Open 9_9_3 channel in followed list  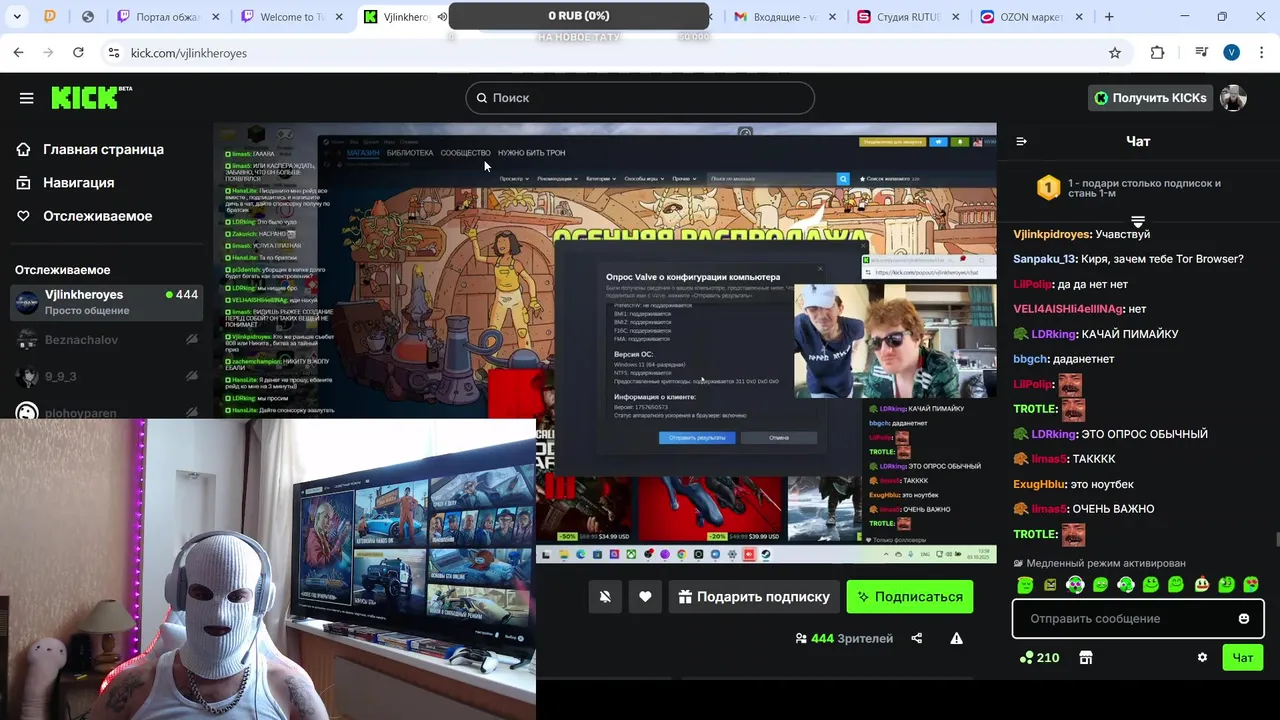coord(106,376)
